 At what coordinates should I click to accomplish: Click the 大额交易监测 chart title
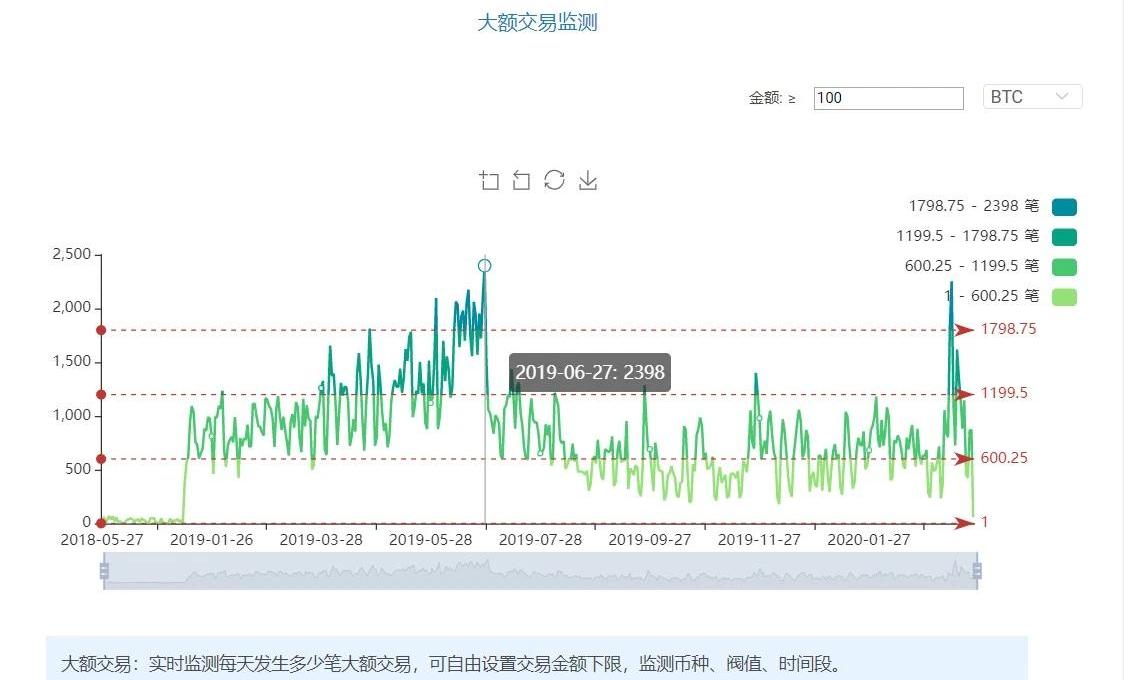point(538,22)
